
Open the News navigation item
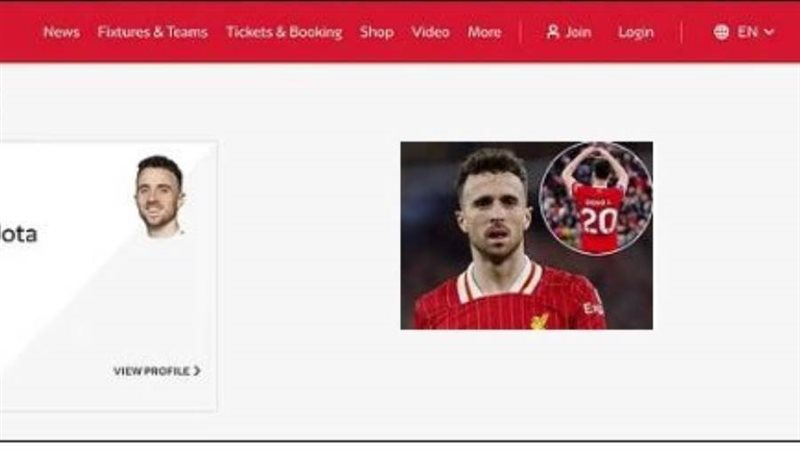click(61, 32)
